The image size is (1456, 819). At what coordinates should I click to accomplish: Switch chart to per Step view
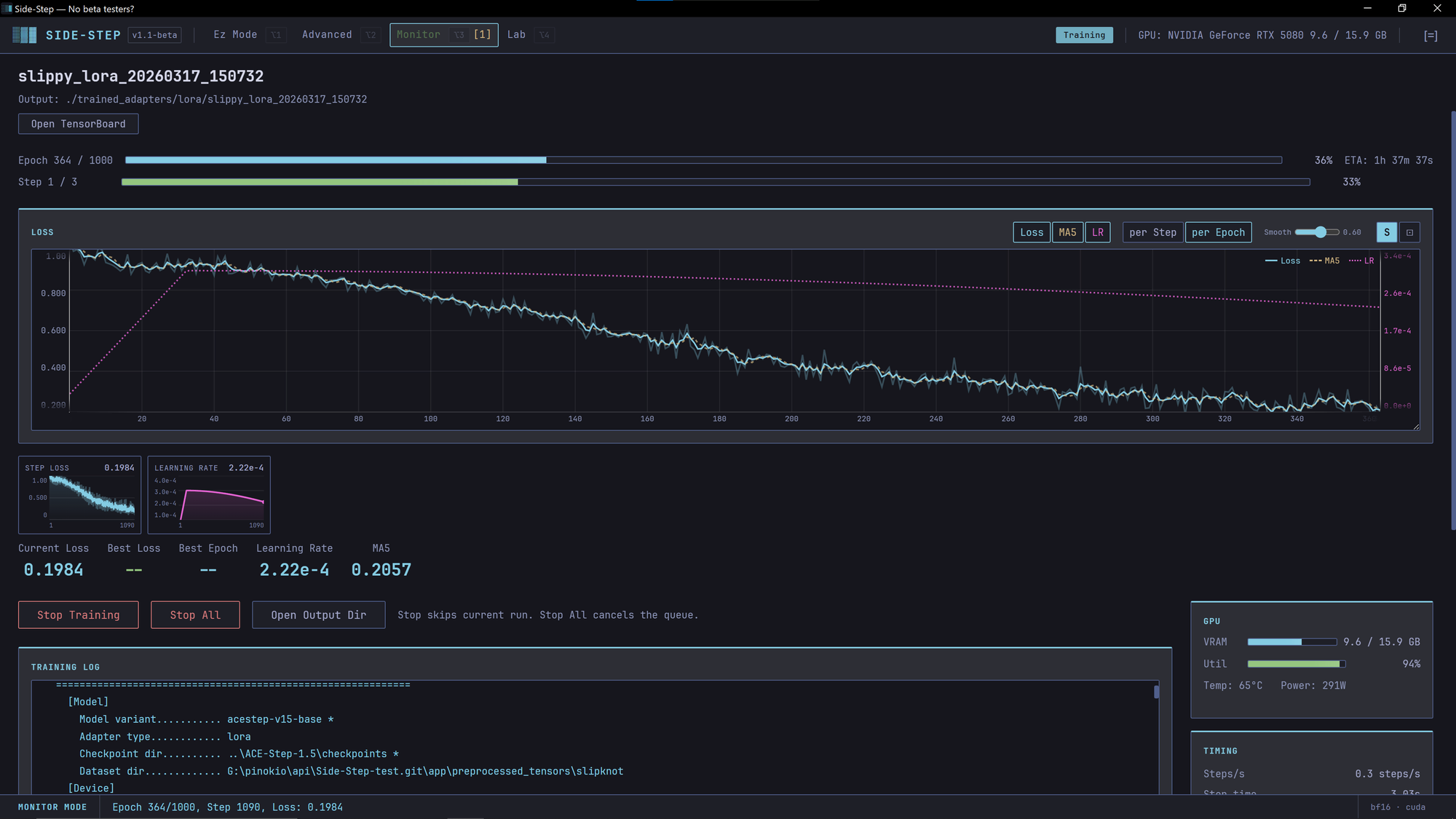1152,232
